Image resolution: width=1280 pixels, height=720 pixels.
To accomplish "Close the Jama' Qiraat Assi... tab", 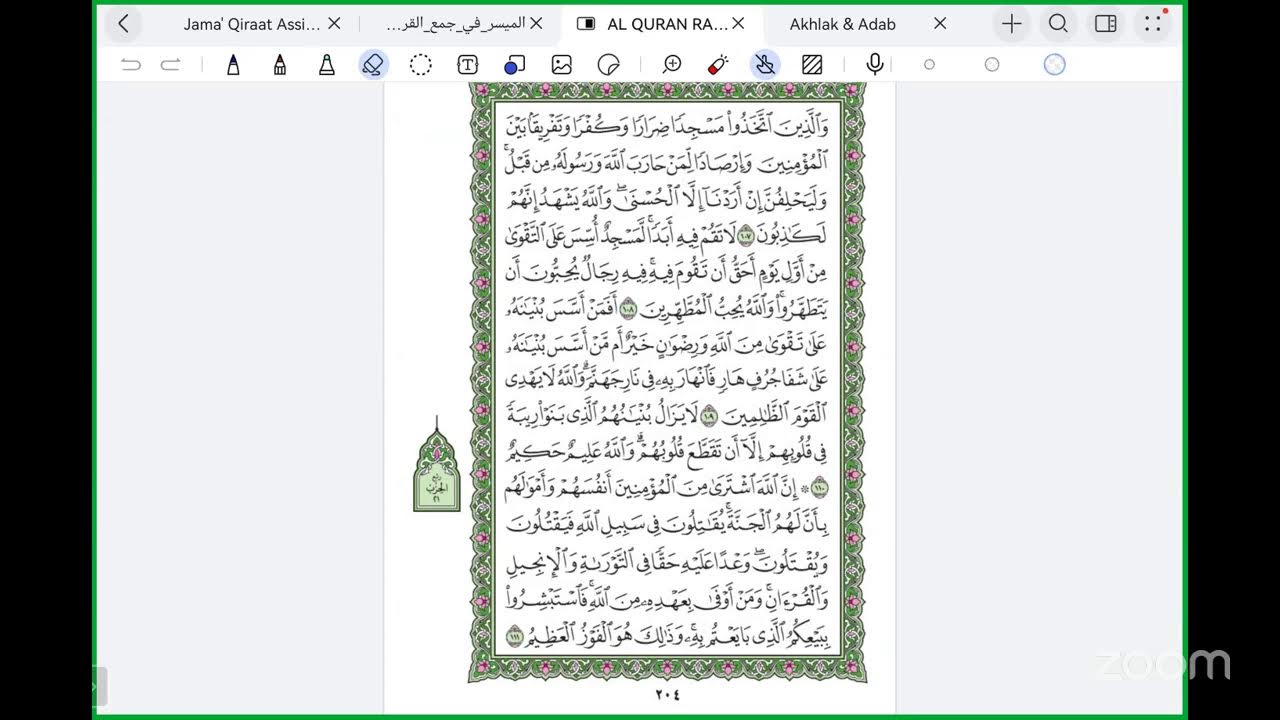I will pos(334,24).
